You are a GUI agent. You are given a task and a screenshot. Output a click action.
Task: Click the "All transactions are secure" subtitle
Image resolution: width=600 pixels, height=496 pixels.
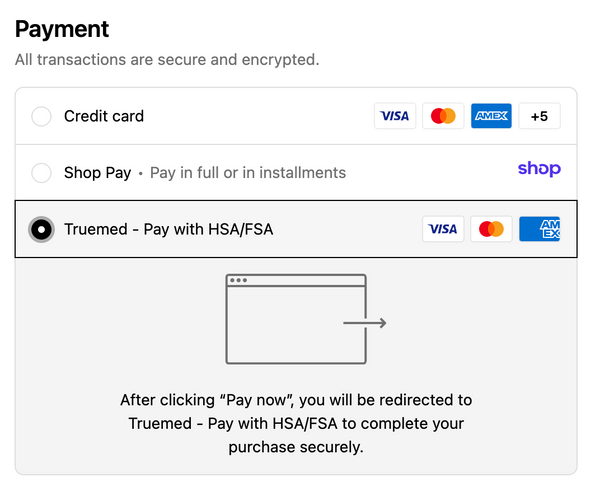point(167,60)
